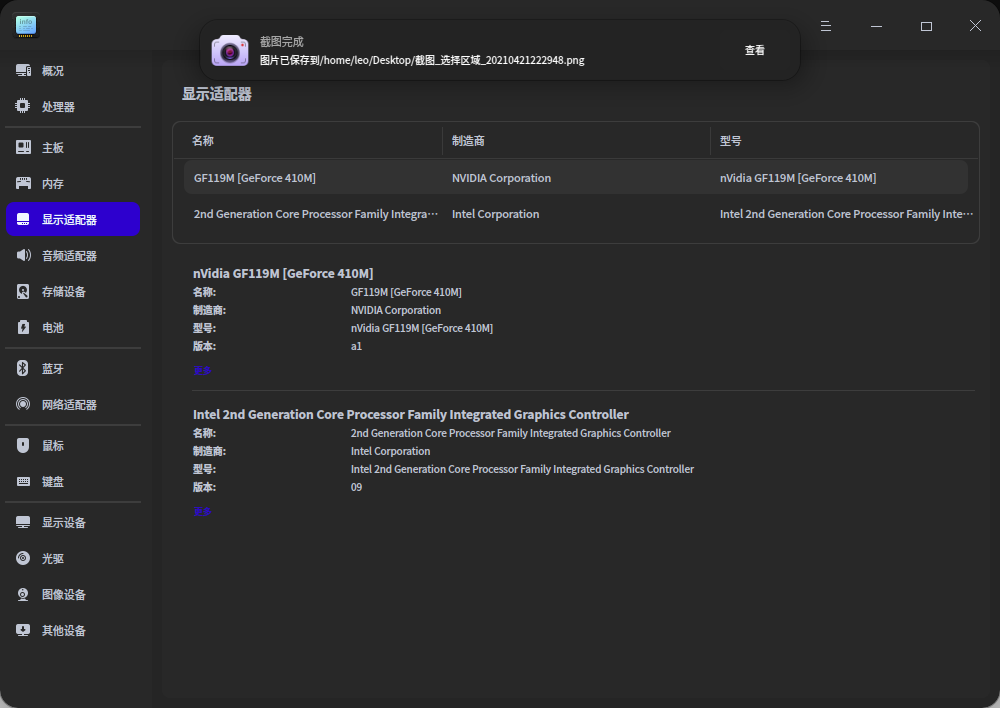Open the 主板 sidebar entry
The image size is (1000, 708).
[x=73, y=147]
